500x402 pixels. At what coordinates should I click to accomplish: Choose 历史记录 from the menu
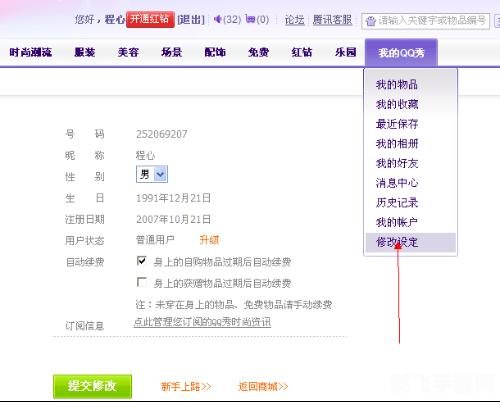[397, 203]
